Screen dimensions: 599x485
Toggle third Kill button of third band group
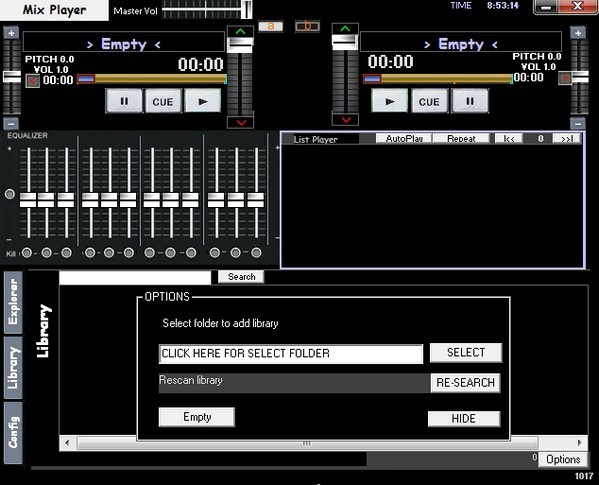coord(191,252)
